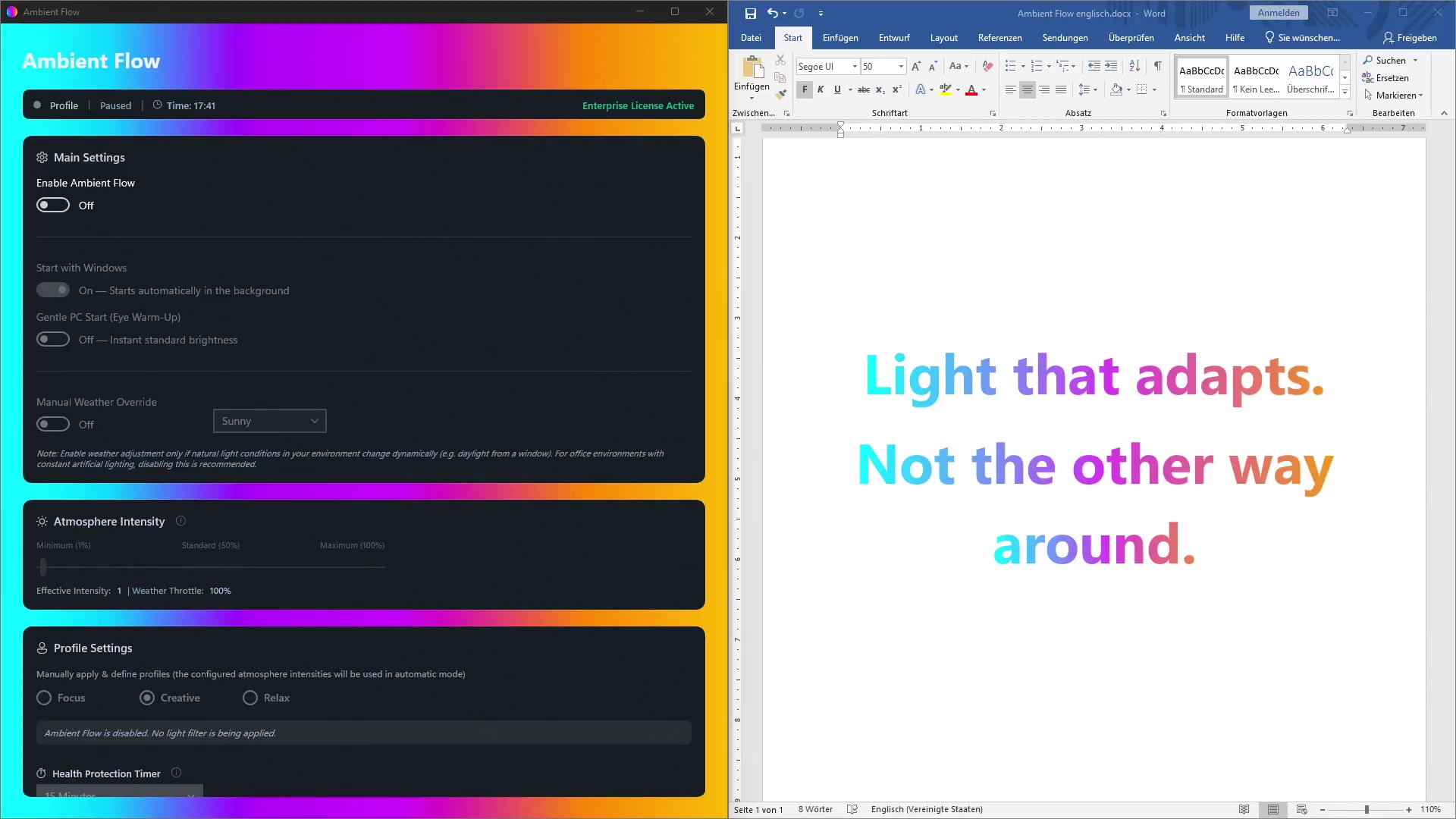Switch to the Layout ribbon tab
Screen dimensions: 1456x819
click(x=944, y=38)
